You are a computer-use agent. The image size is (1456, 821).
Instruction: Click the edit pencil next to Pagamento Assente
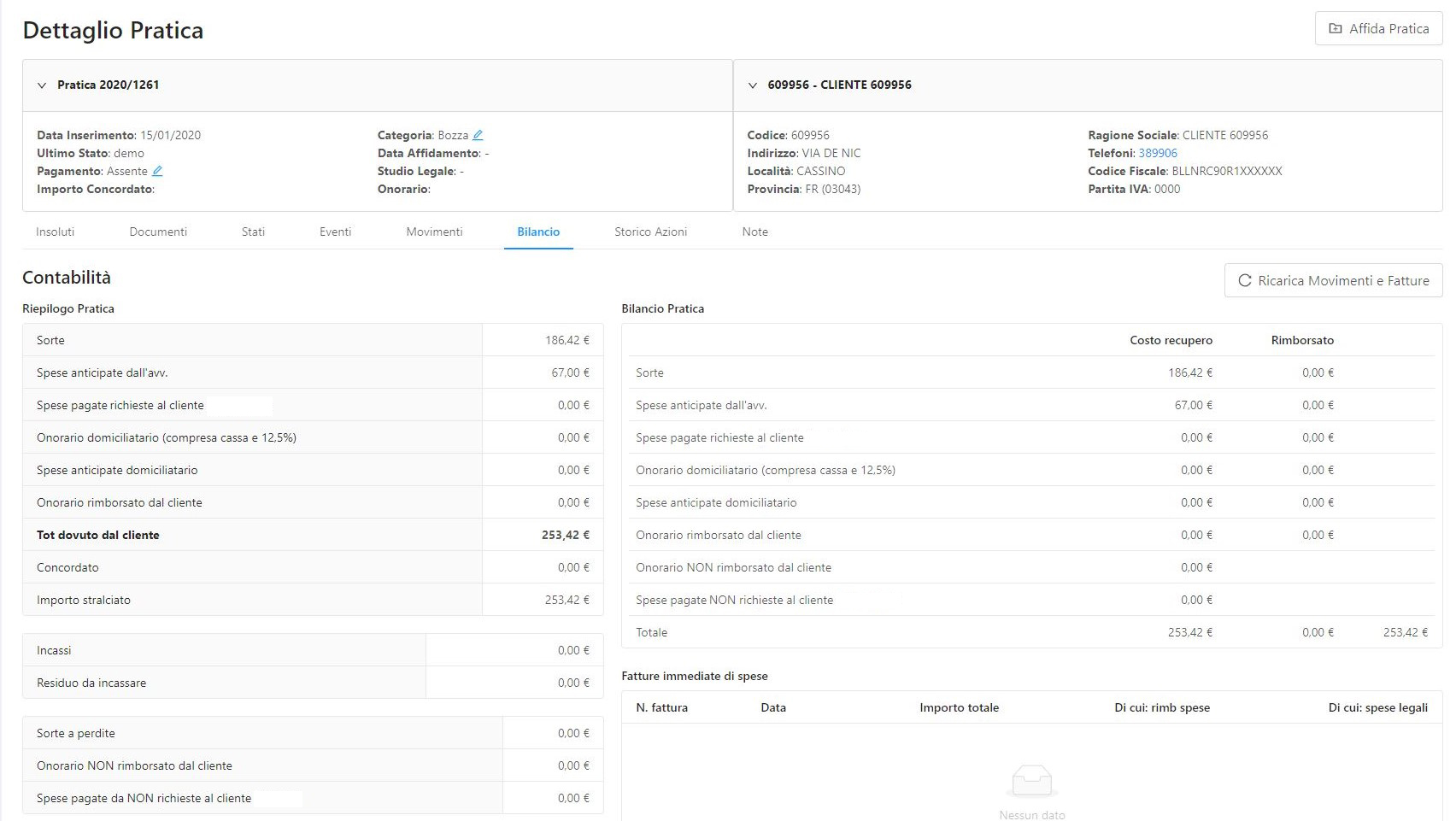(157, 171)
